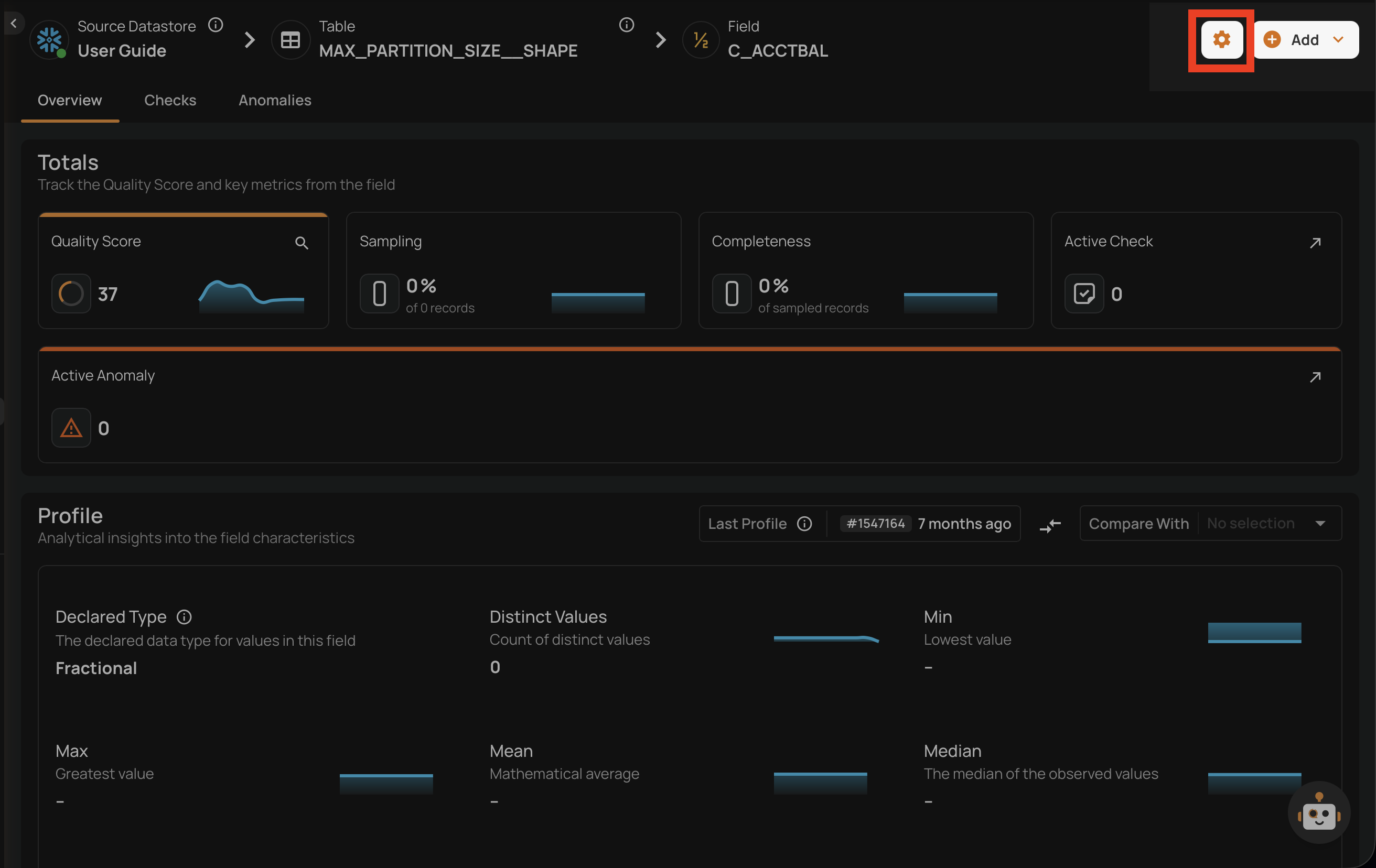Viewport: 1376px width, 868px height.
Task: Go to MAX_PARTITION_SIZE__SHAPE table breadcrumb
Action: coord(448,50)
